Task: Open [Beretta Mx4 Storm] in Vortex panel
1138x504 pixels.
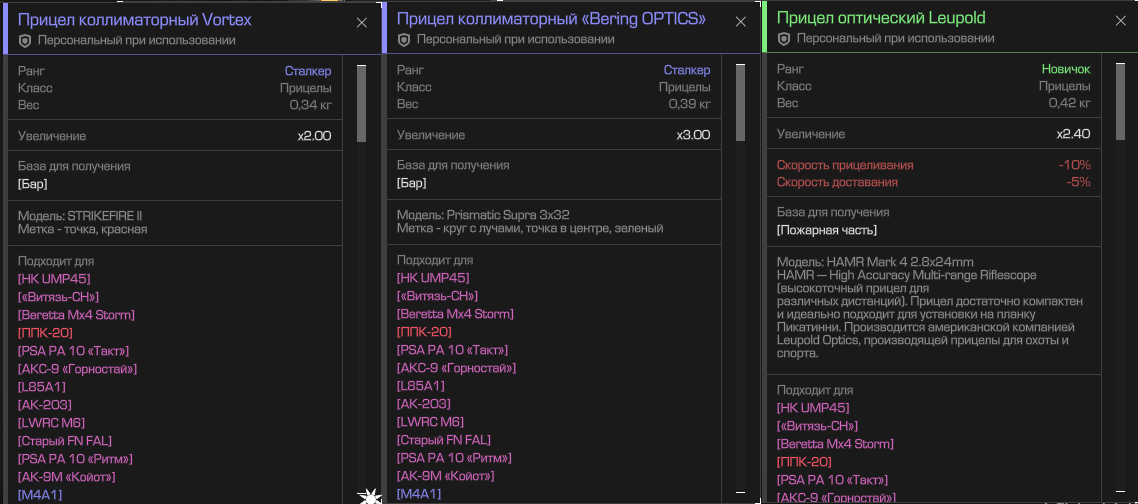Action: point(76,315)
